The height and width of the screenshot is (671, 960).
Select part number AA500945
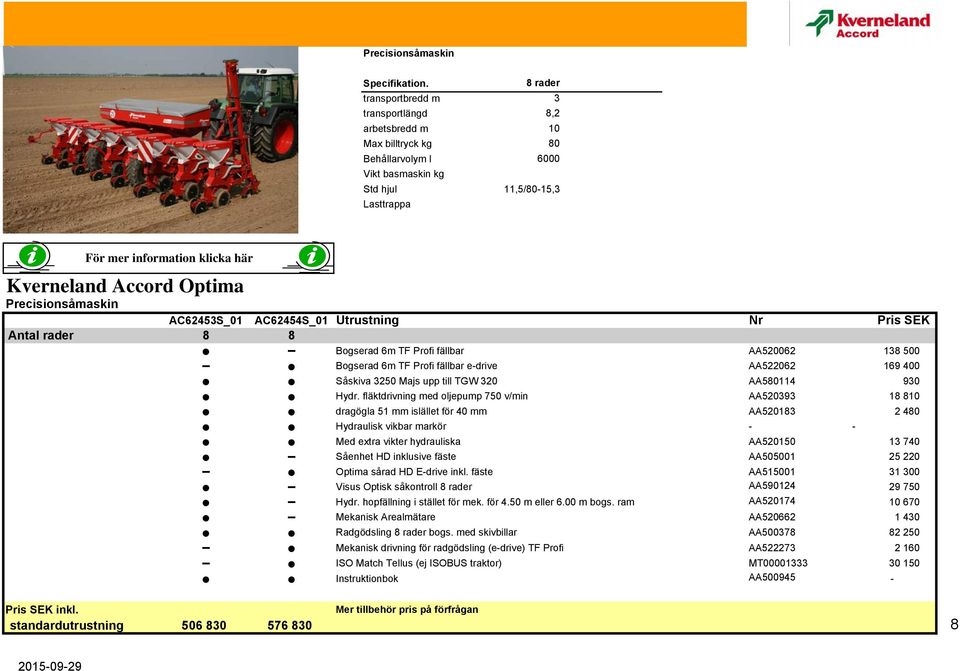(771, 577)
